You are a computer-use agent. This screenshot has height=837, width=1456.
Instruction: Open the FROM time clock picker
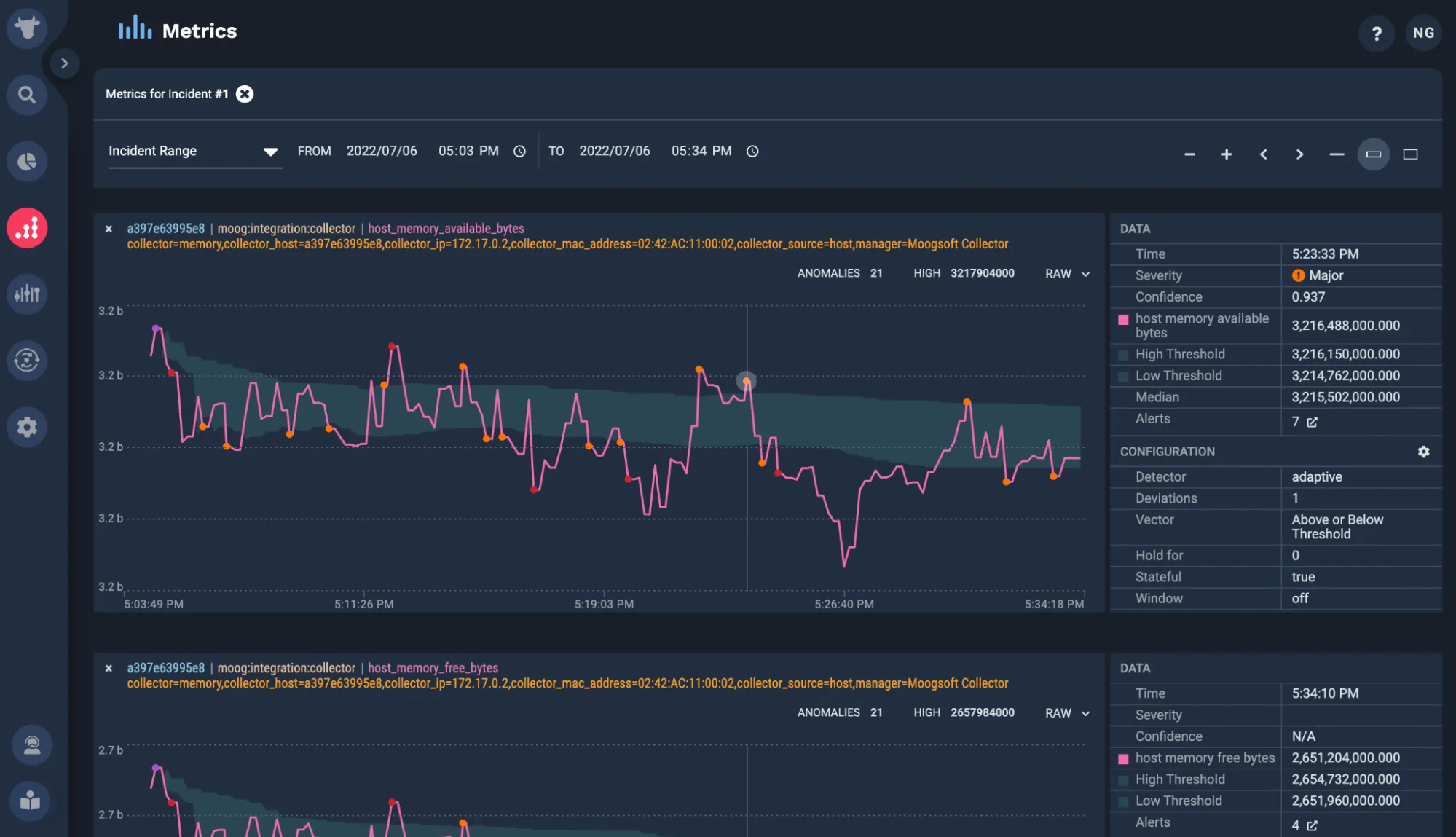pyautogui.click(x=519, y=152)
